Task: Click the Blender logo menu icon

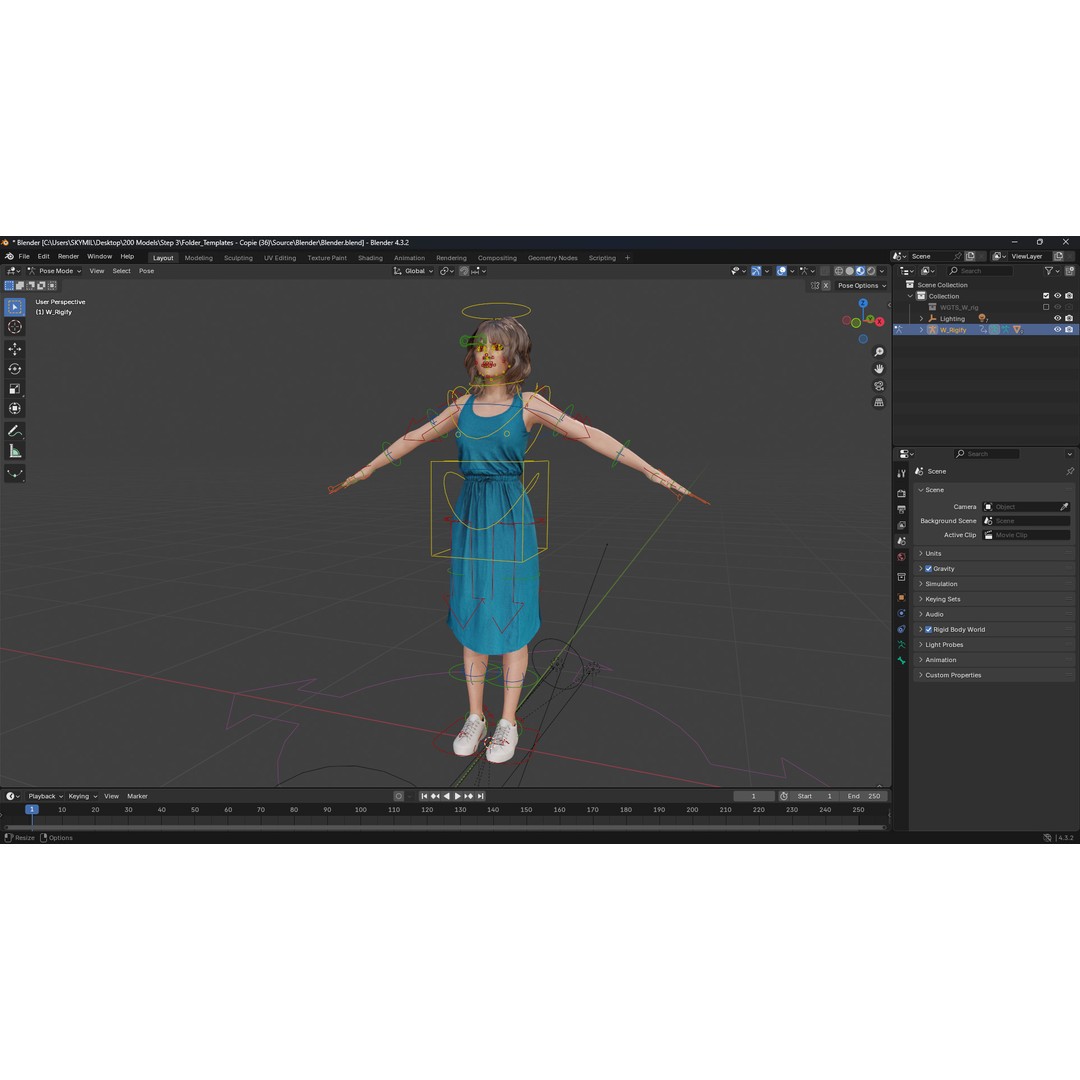Action: click(9, 256)
